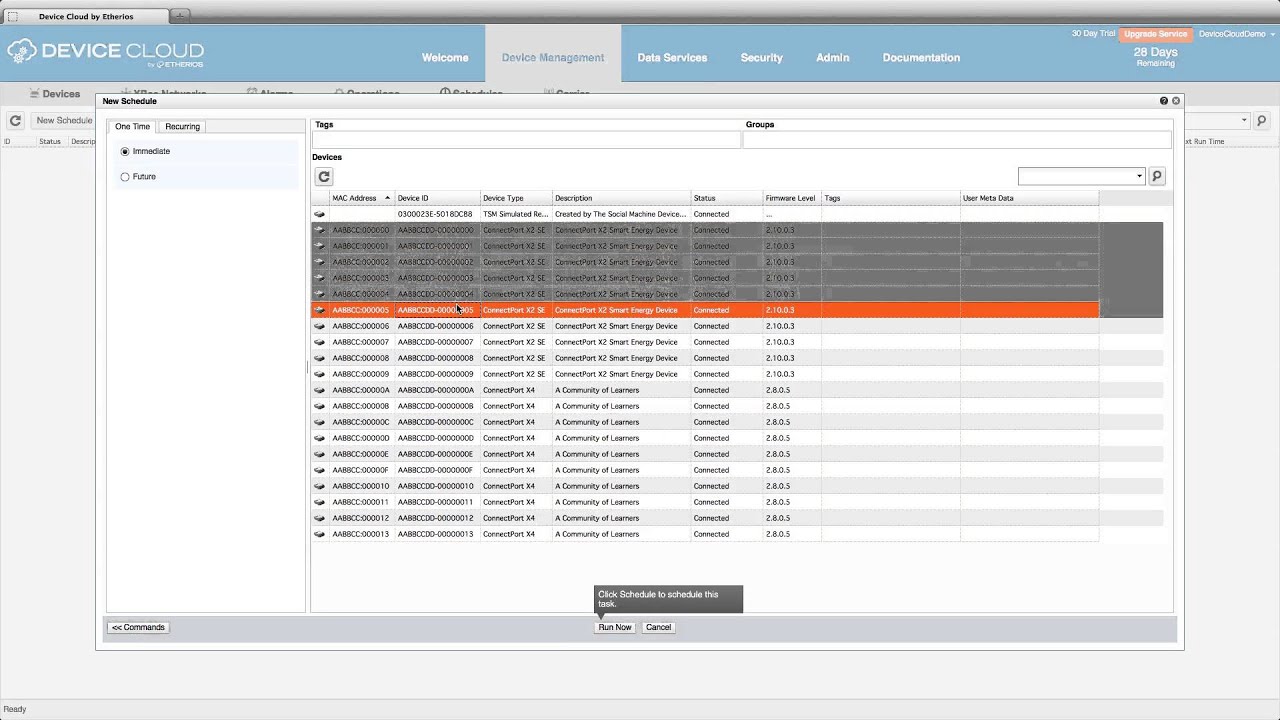Click device icon for AABBCC:000007 row
Screen dimensions: 1280x720
tap(320, 342)
